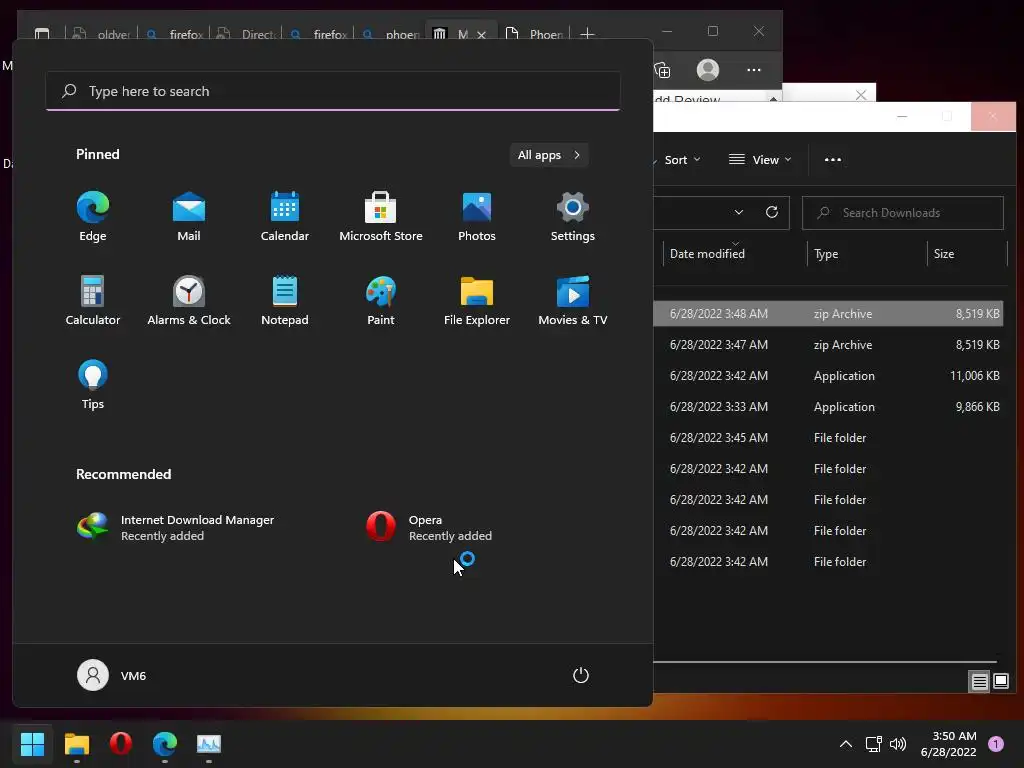Screen dimensions: 1024x768
Task: Open the resource monitor taskbar app
Action: coord(209,744)
